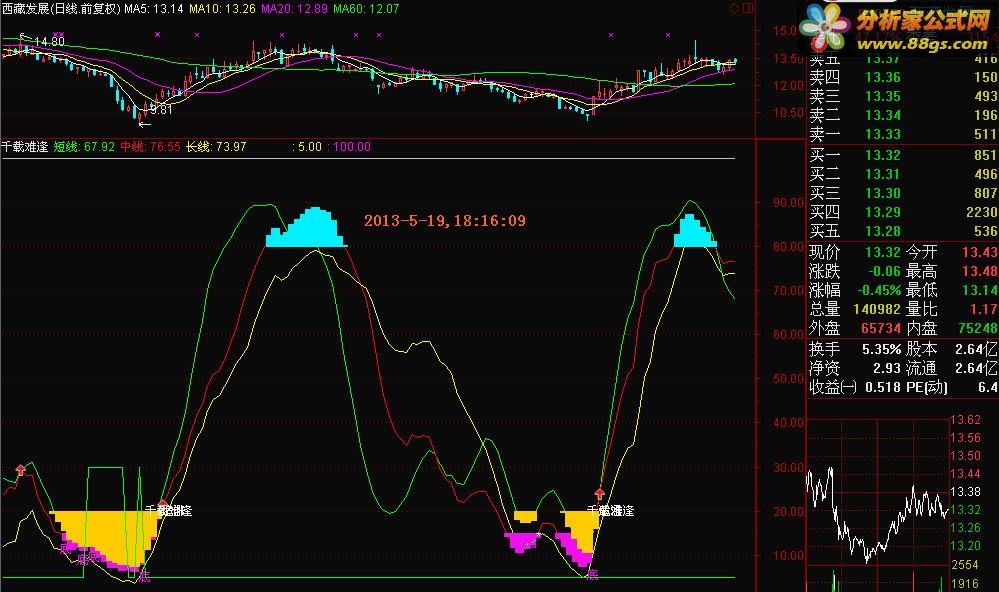
Task: Click the 涨跌 value -0.06
Action: point(884,271)
